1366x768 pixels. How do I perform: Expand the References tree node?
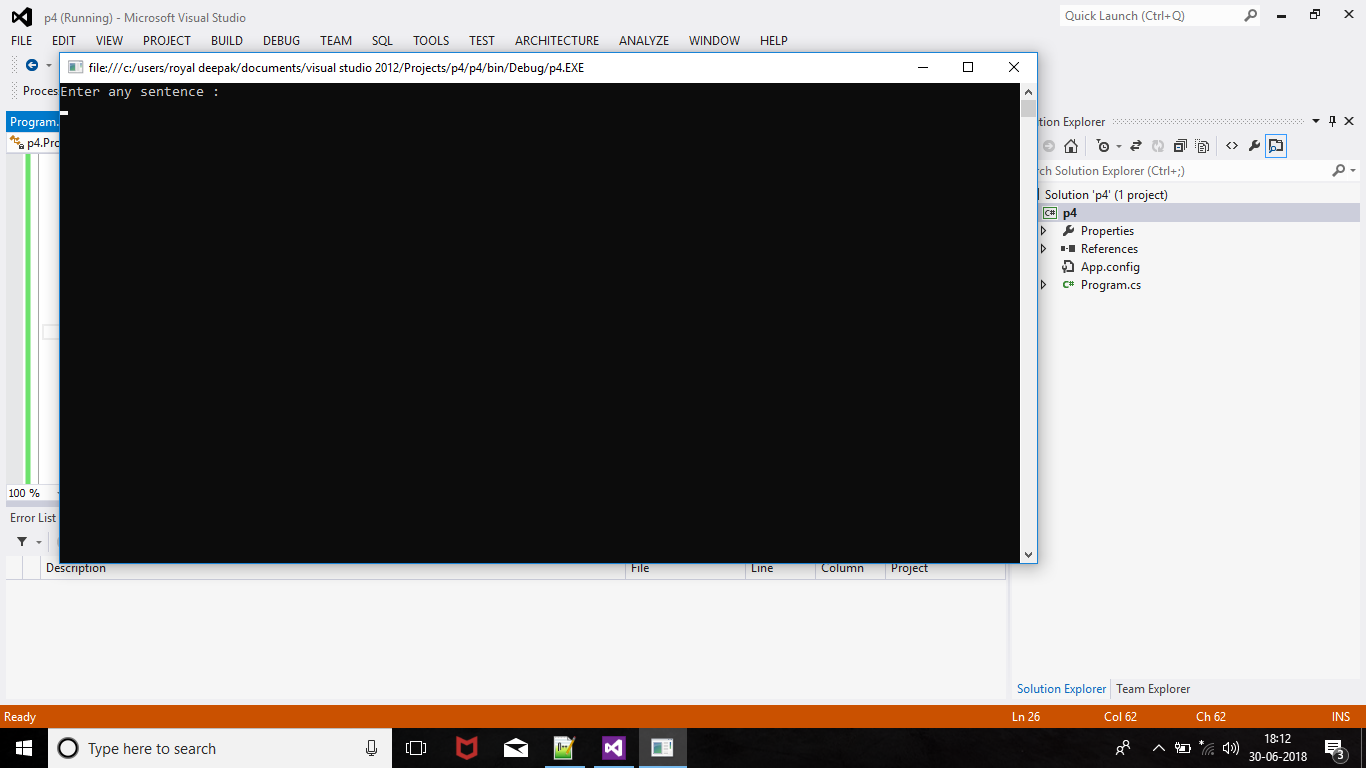point(1044,249)
